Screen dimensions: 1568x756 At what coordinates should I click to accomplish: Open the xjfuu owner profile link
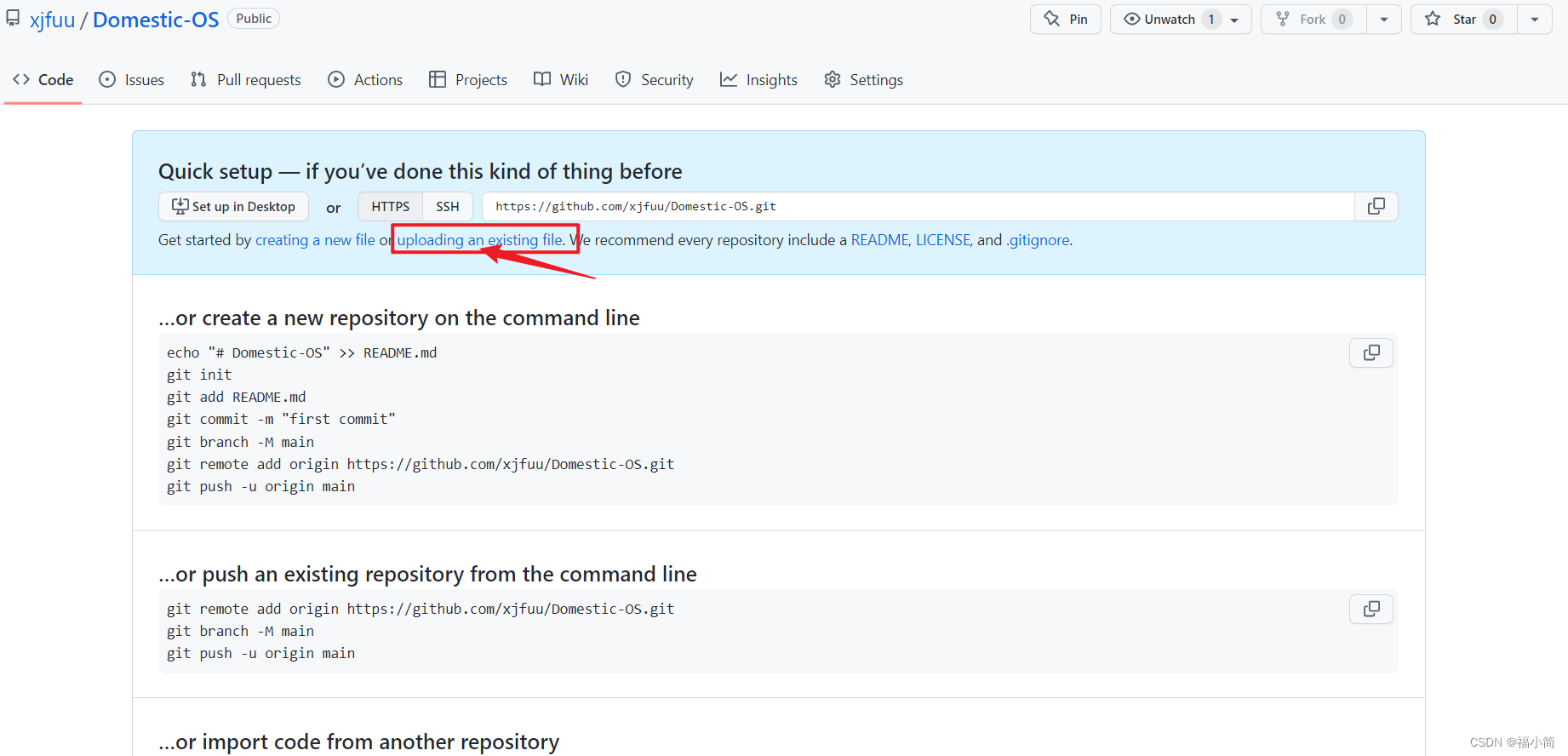pos(53,20)
